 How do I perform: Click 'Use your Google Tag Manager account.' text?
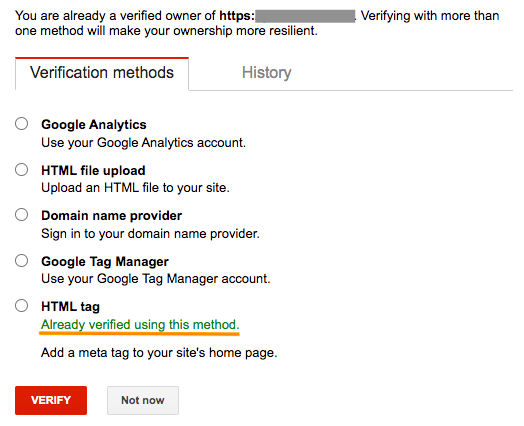coord(156,279)
